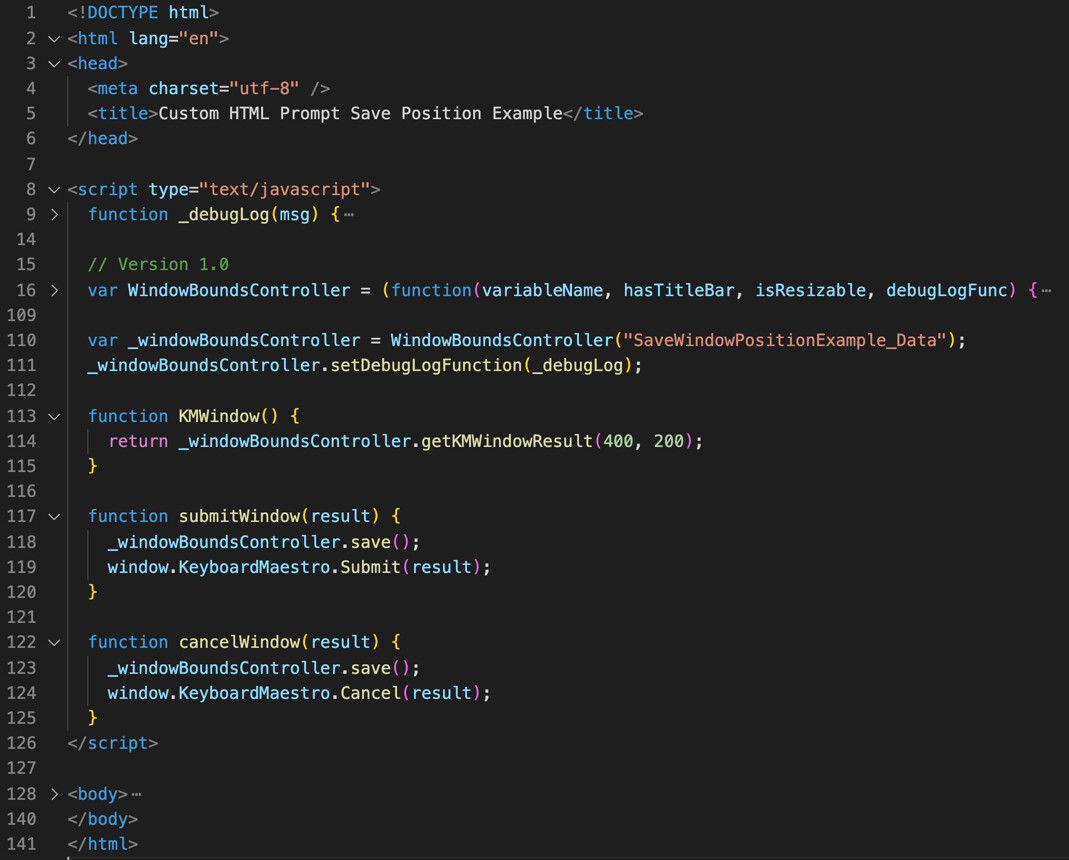This screenshot has width=1069, height=860.
Task: Click the ellipsis after the body tag
Action: tap(136, 795)
